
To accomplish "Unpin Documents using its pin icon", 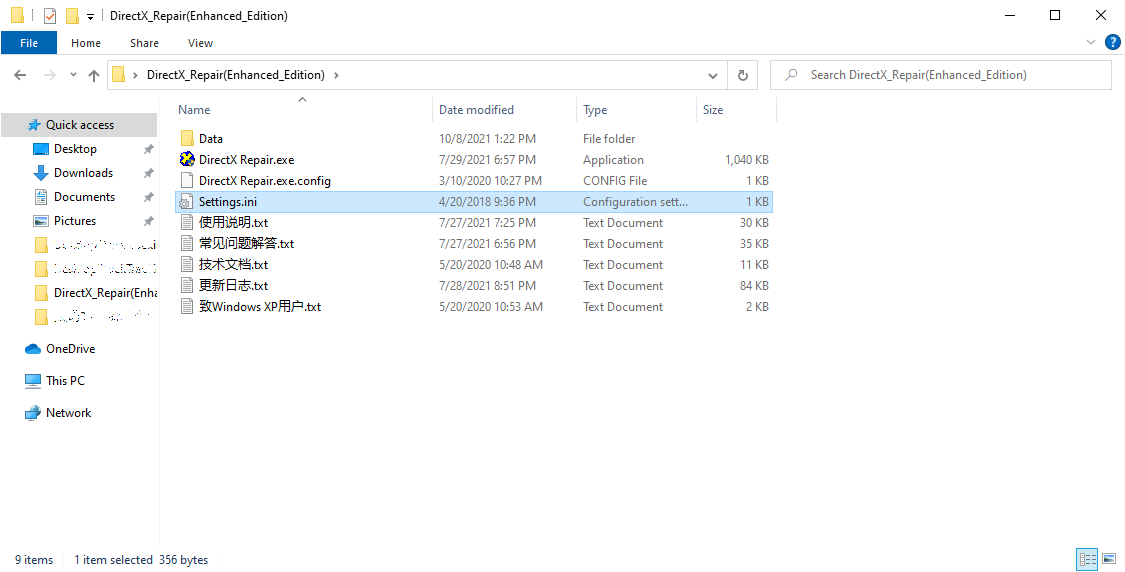I will point(149,197).
